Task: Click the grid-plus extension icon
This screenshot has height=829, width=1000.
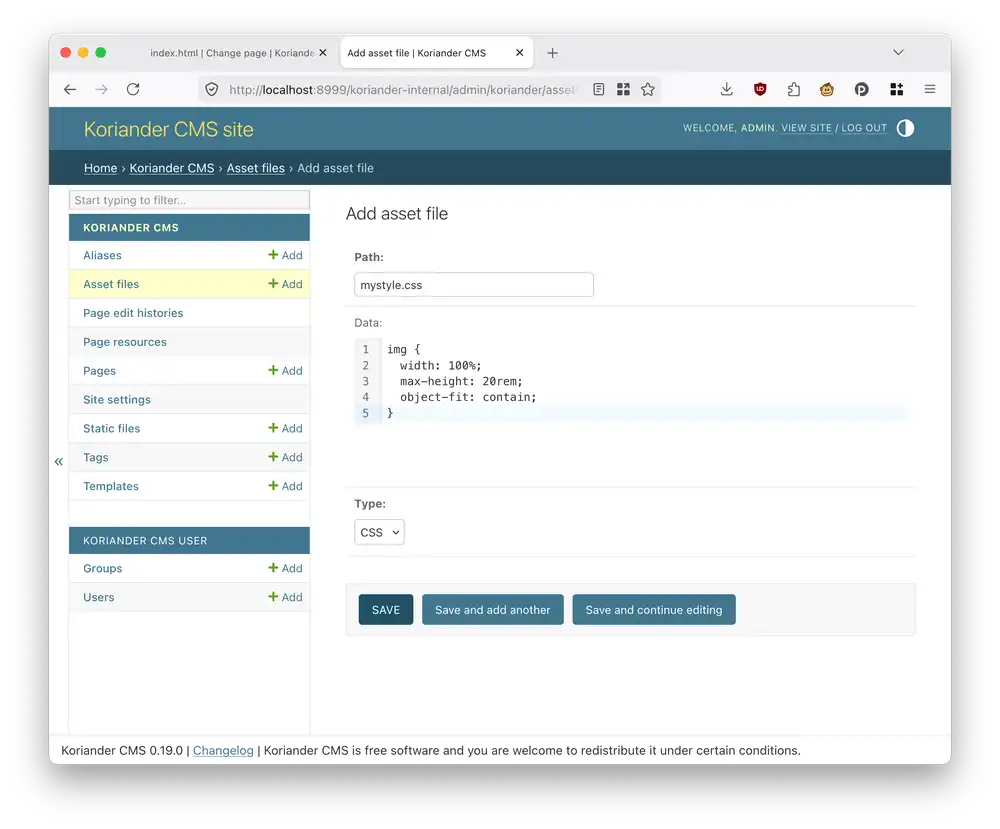Action: (x=896, y=89)
